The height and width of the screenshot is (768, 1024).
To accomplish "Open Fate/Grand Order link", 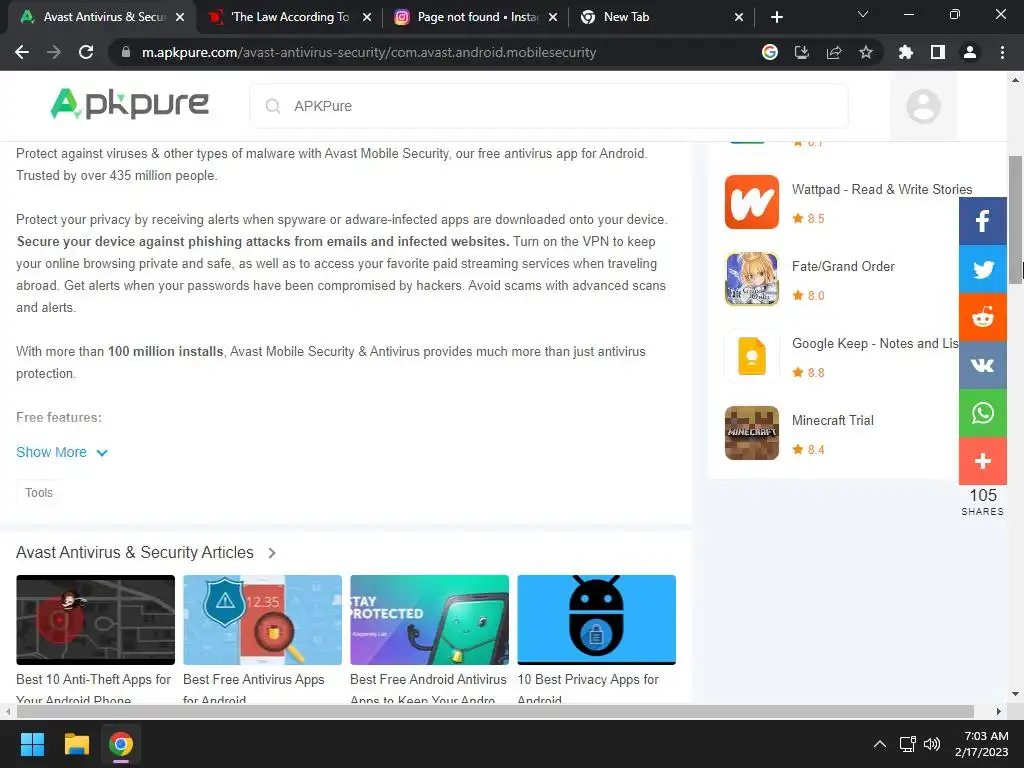I will click(843, 266).
